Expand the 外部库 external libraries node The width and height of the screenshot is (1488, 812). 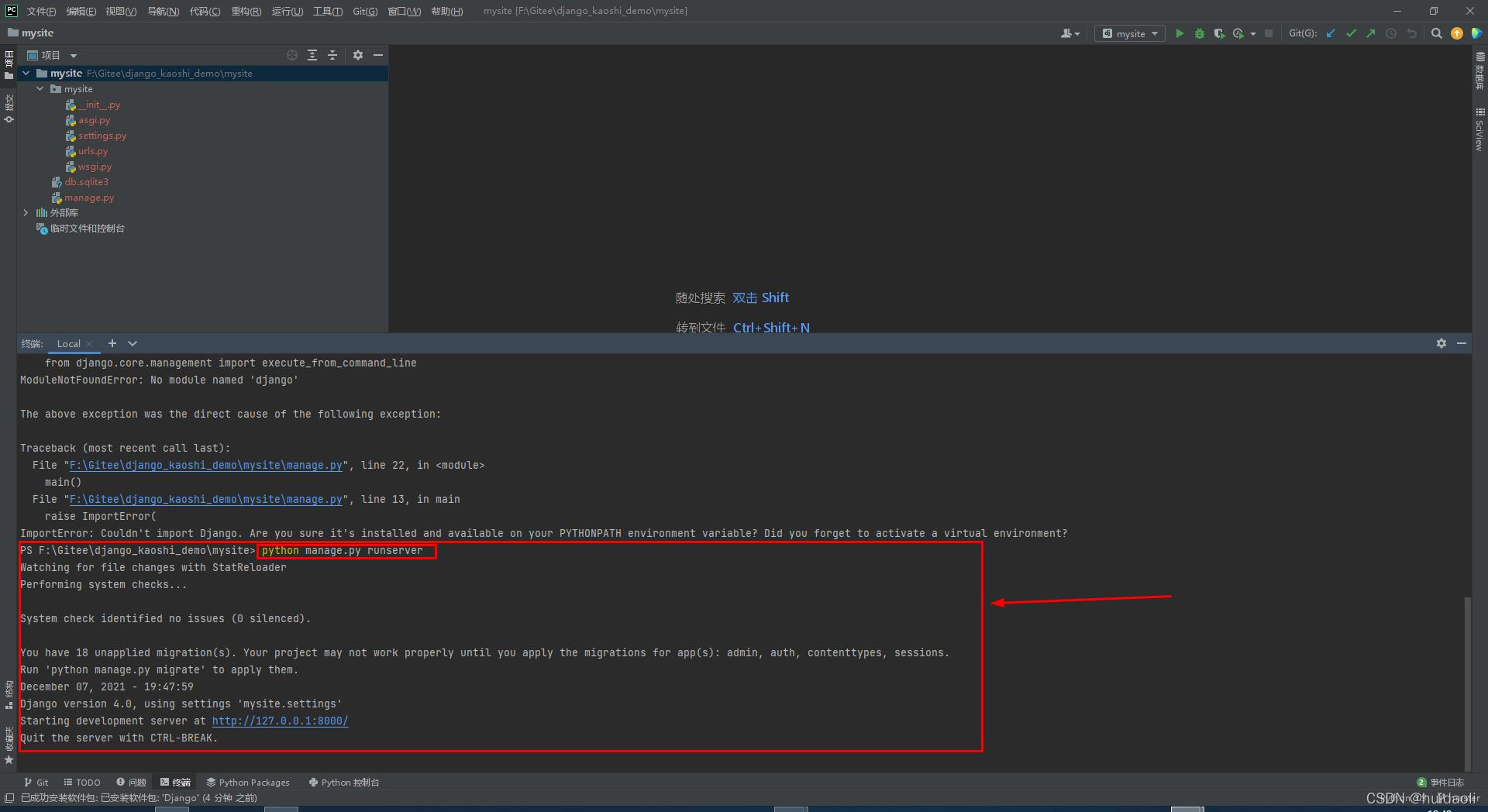pyautogui.click(x=26, y=212)
